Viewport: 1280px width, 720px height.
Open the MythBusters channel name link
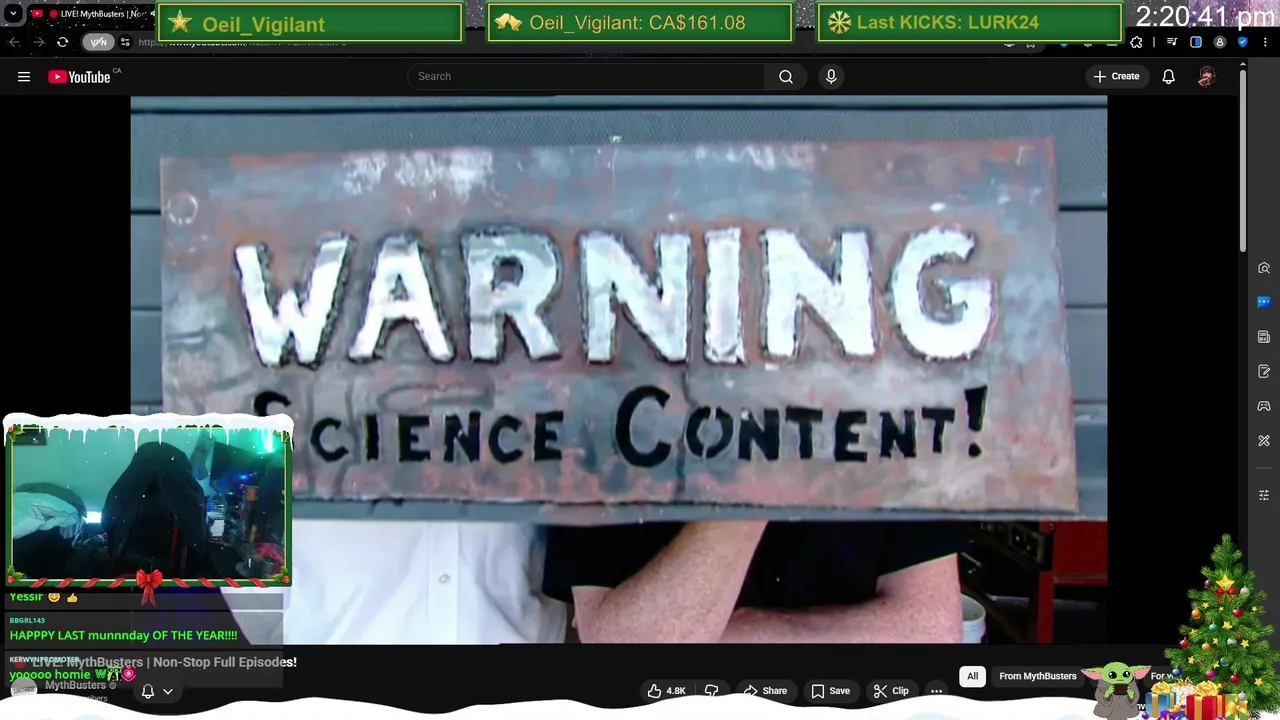tap(75, 686)
